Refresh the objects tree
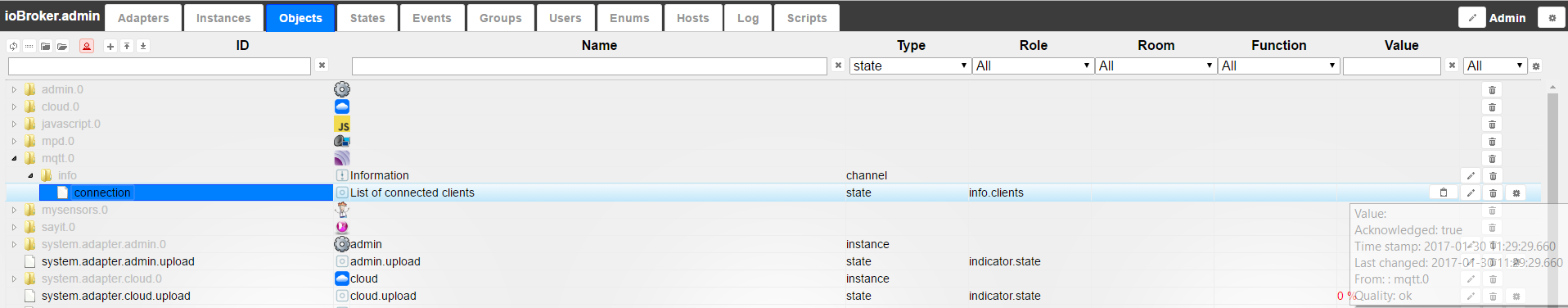This screenshot has width=1568, height=308. (13, 46)
